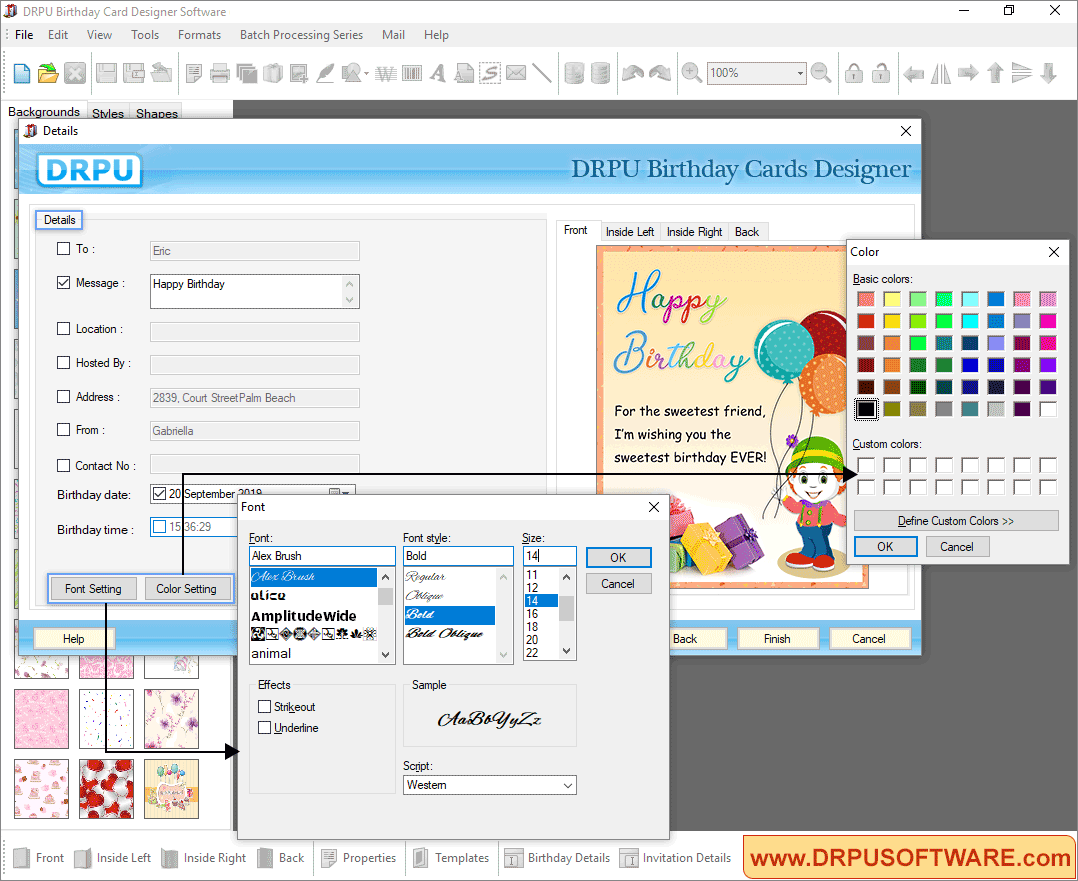Screen dimensions: 1078x881
Task: Enable the To checkbox
Action: coord(63,248)
